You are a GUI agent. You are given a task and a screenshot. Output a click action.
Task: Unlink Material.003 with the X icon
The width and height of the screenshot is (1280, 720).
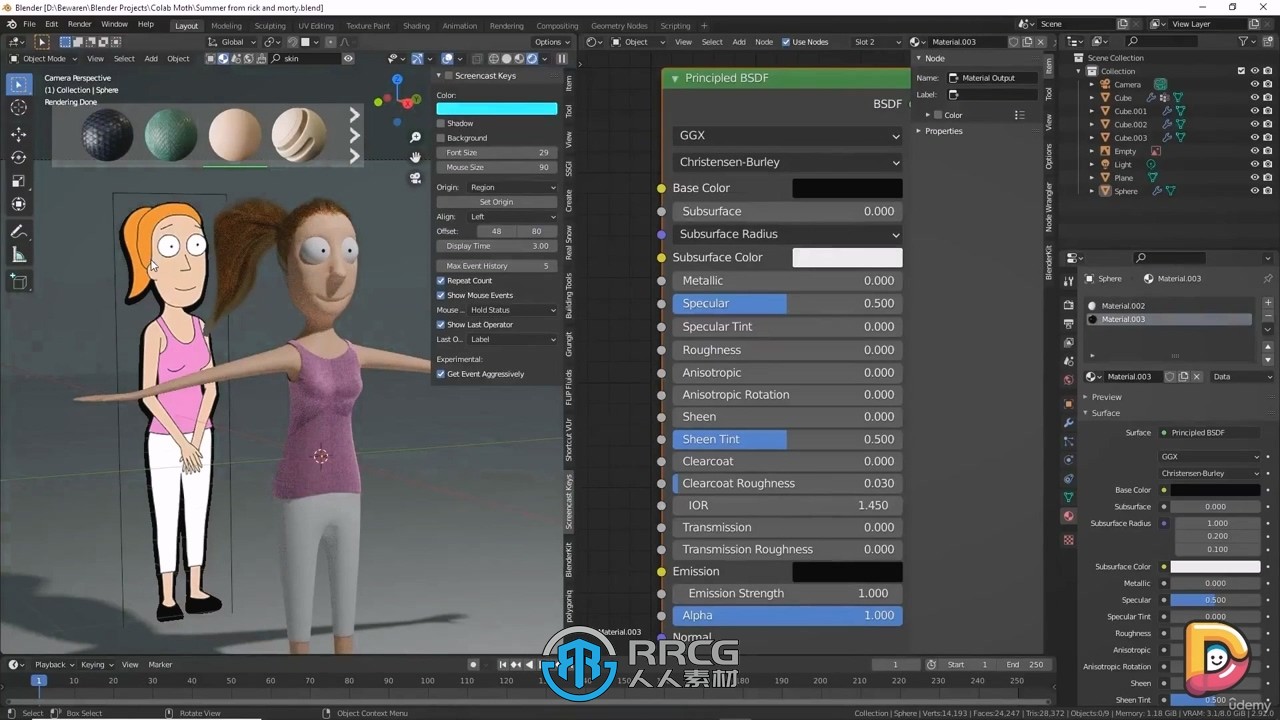click(x=1198, y=377)
